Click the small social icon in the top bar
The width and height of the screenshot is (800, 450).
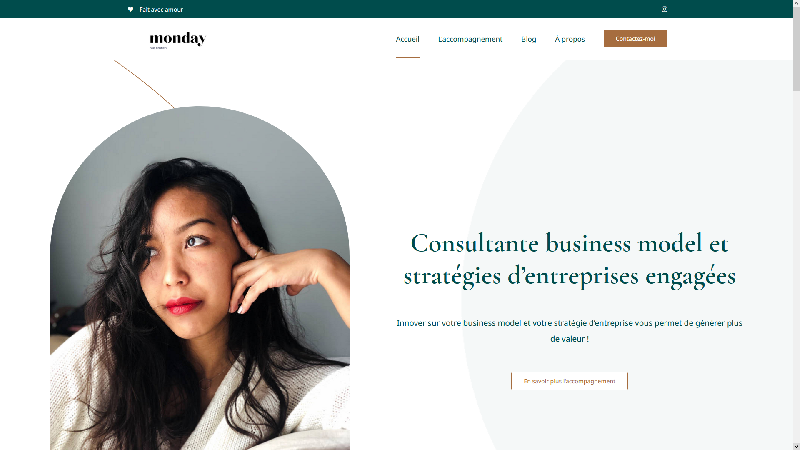pyautogui.click(x=664, y=9)
